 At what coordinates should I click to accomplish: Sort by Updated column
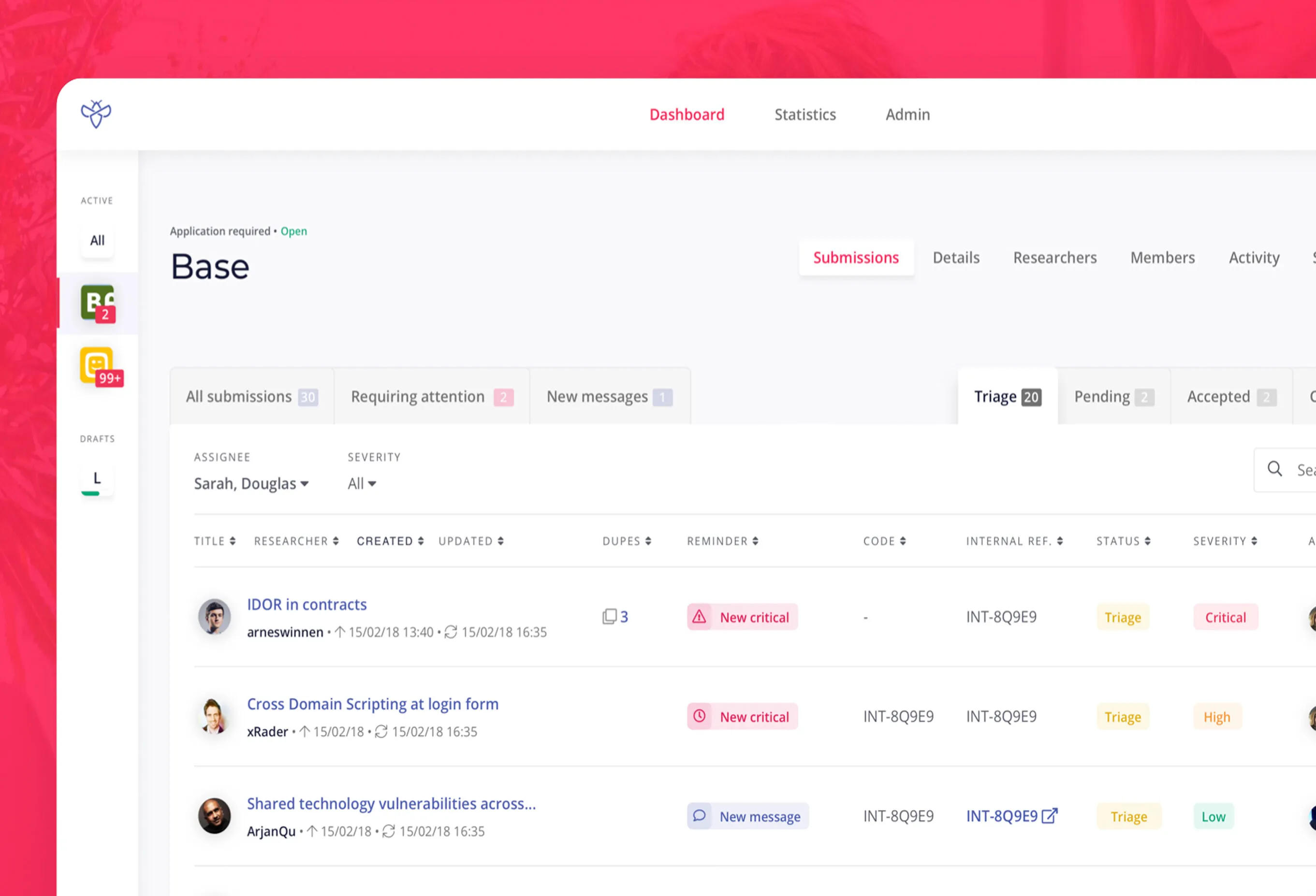pos(471,541)
